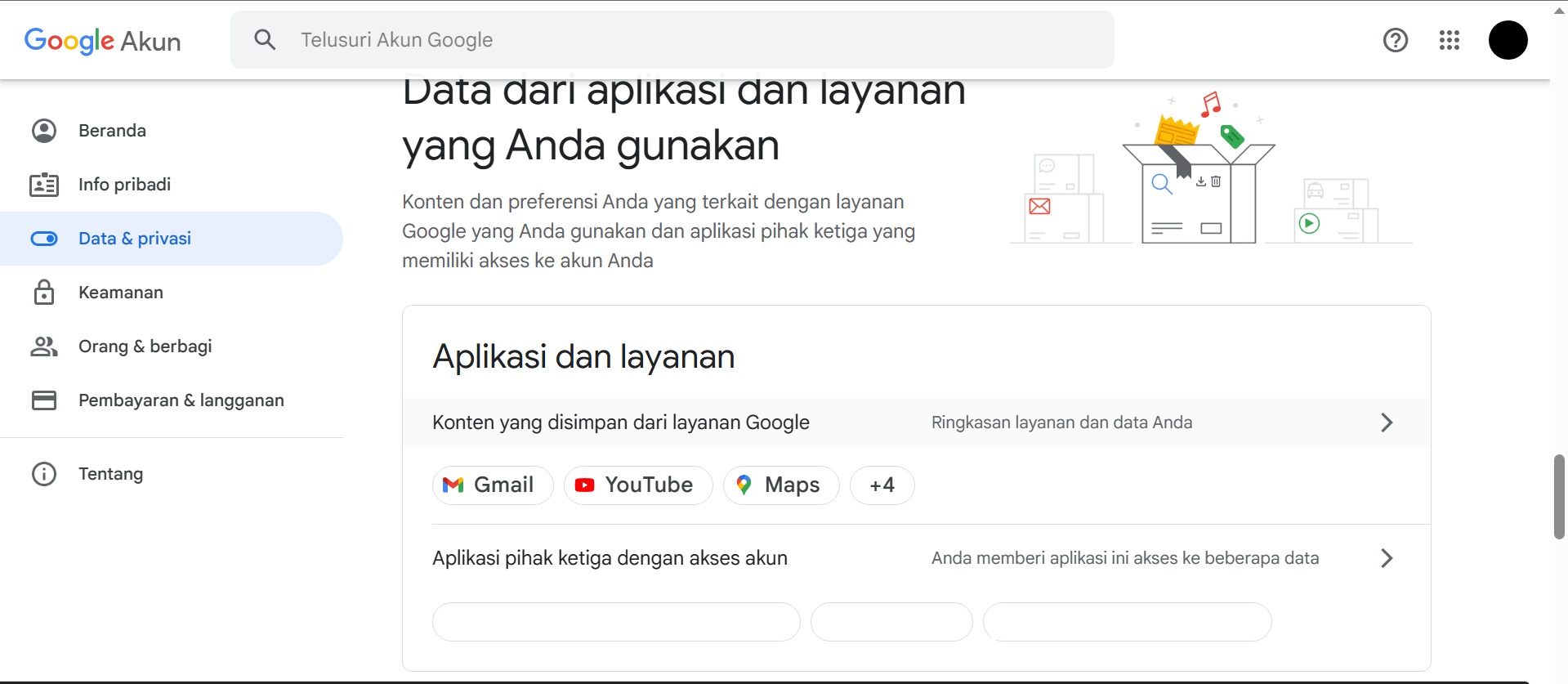Click the Beranda person icon in sidebar

coord(44,131)
